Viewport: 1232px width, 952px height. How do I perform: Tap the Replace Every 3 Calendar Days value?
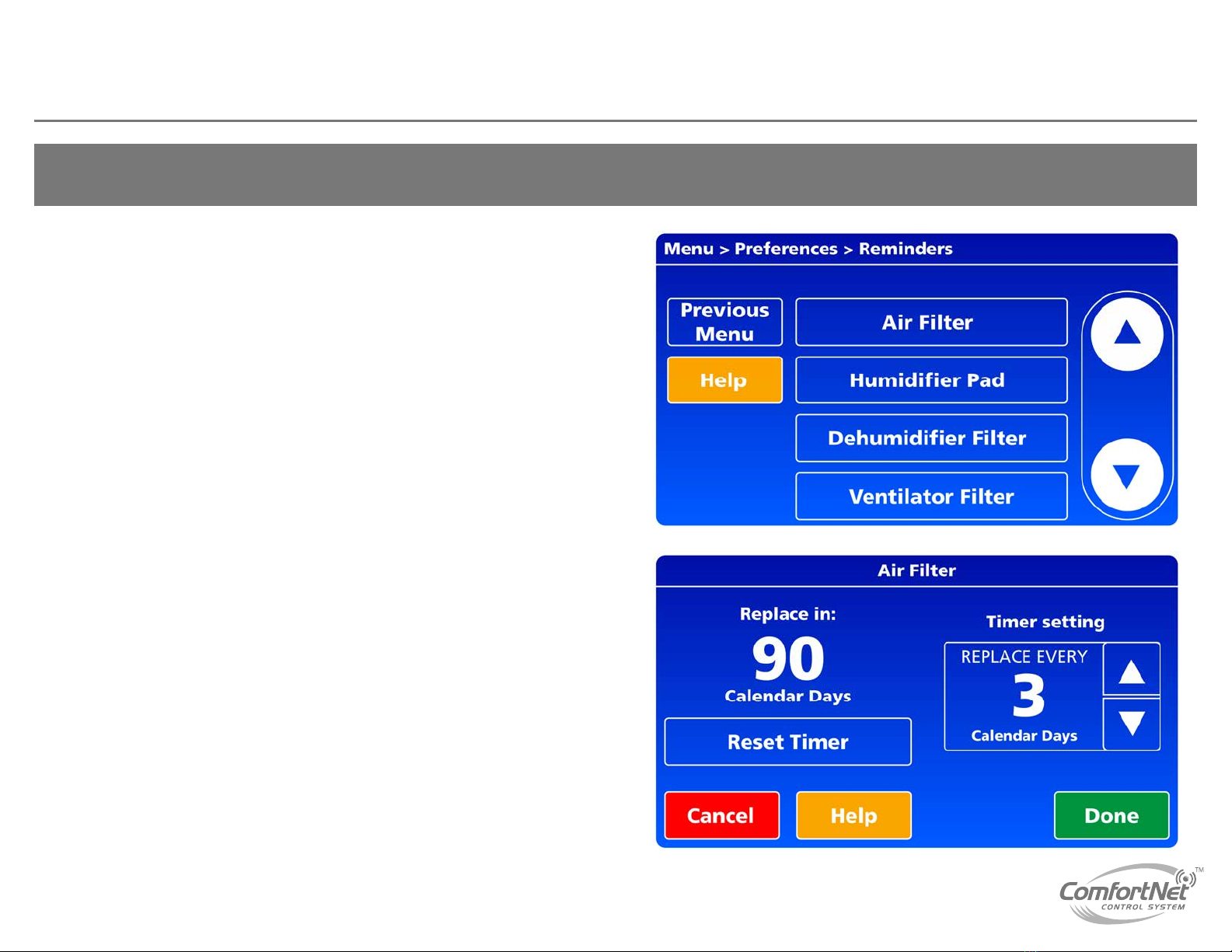(1024, 696)
